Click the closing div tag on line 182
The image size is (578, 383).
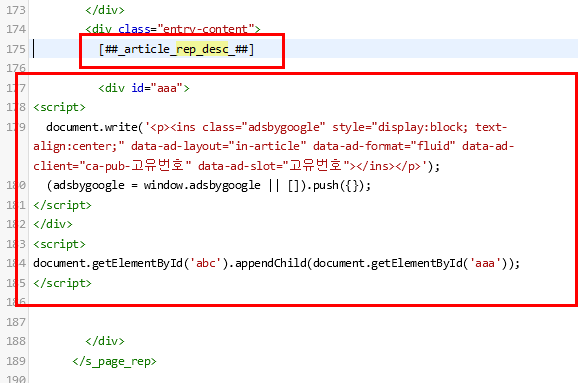(53, 224)
